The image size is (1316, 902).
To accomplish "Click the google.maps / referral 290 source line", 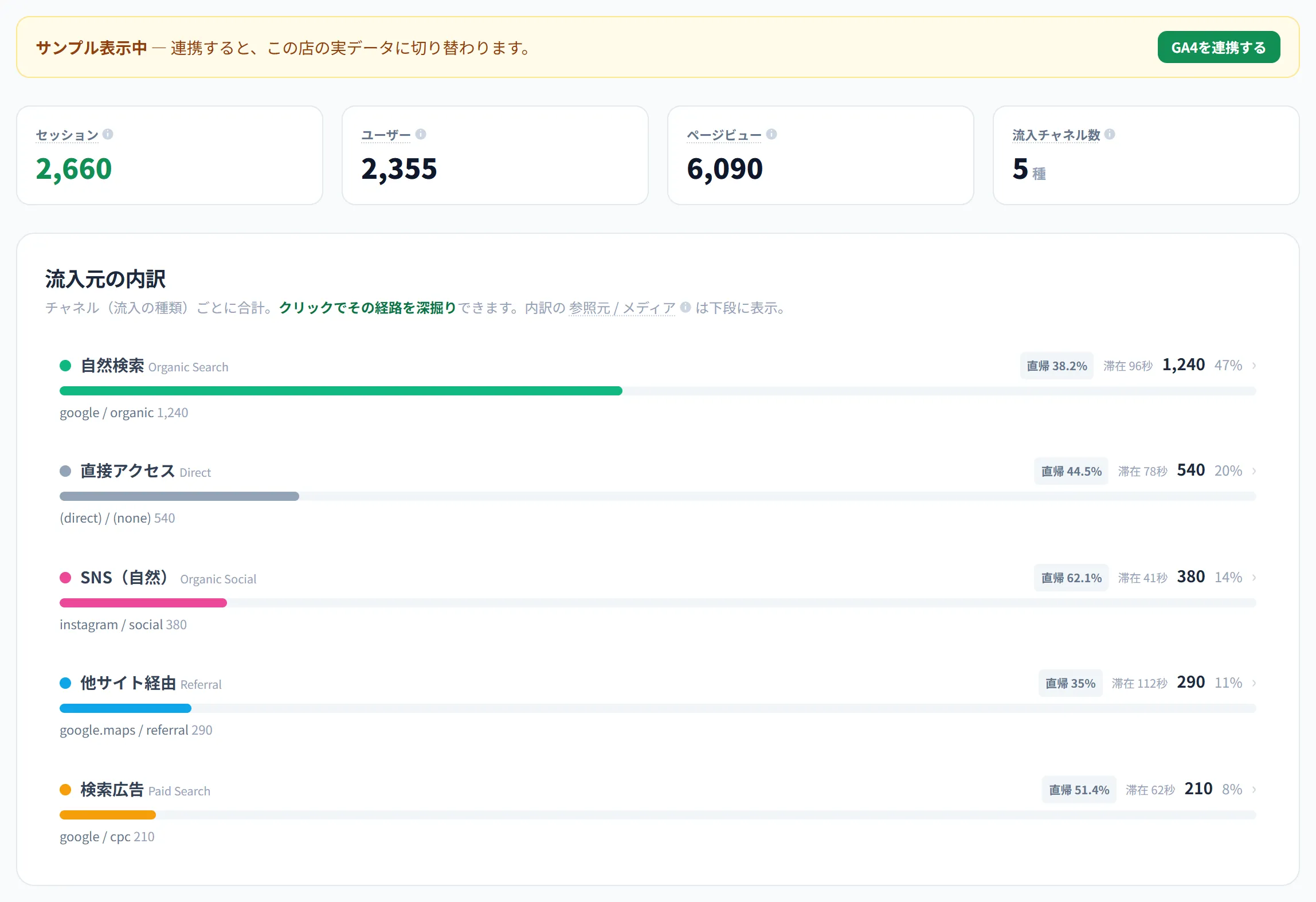I will coord(136,730).
